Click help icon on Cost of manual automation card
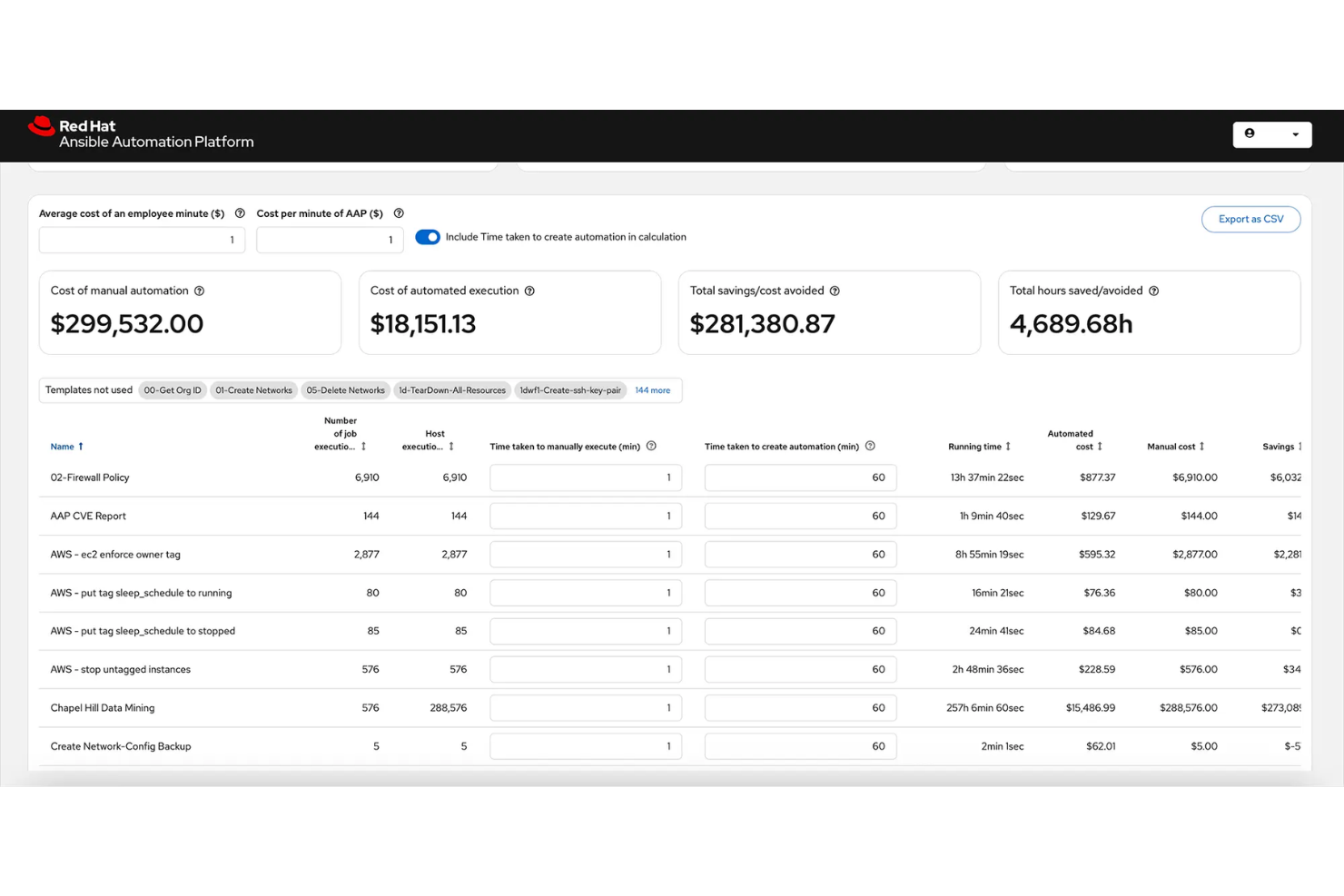Screen dimensions: 1344x896 (x=201, y=290)
